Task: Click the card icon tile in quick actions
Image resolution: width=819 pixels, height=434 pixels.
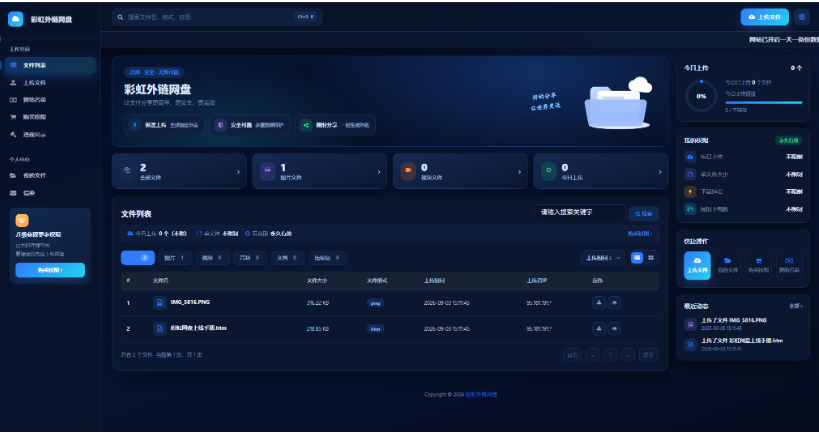Action: (789, 266)
